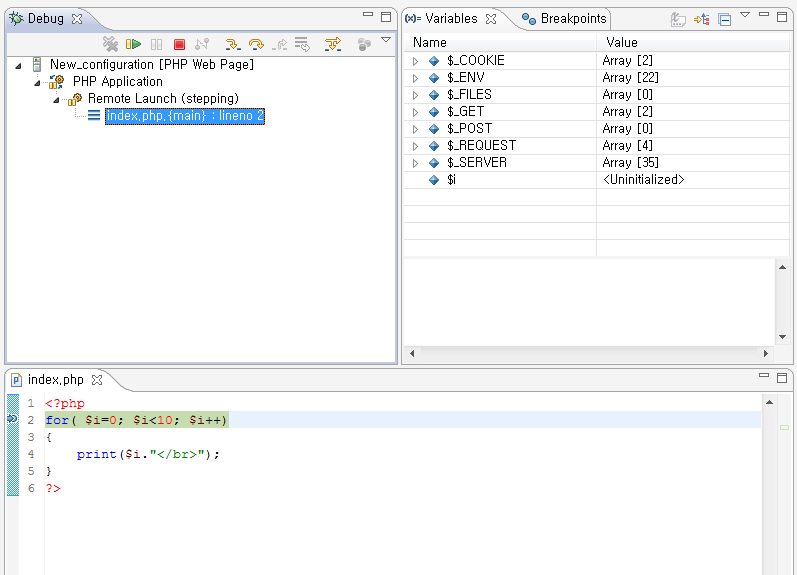Click the Variables pane scroll-left arrow

[412, 353]
